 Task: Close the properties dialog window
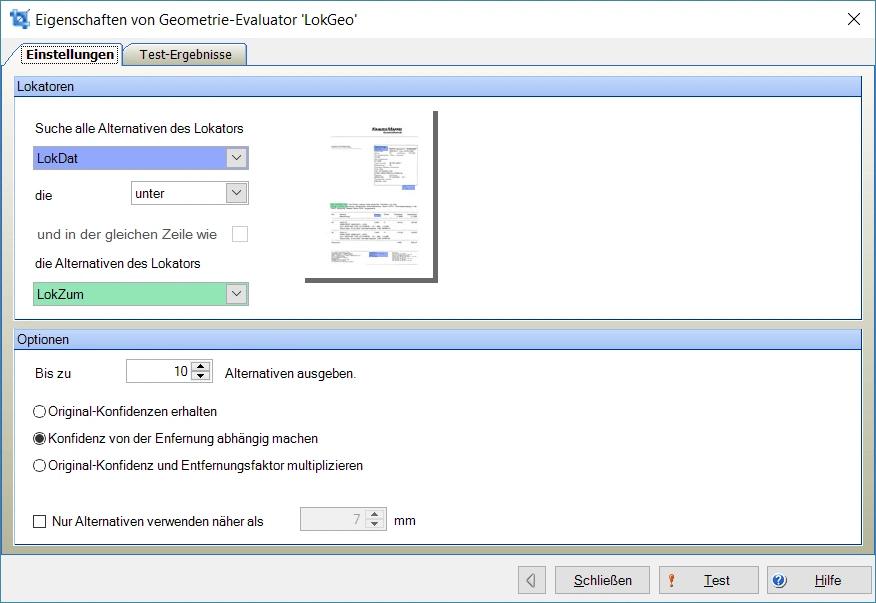(853, 19)
